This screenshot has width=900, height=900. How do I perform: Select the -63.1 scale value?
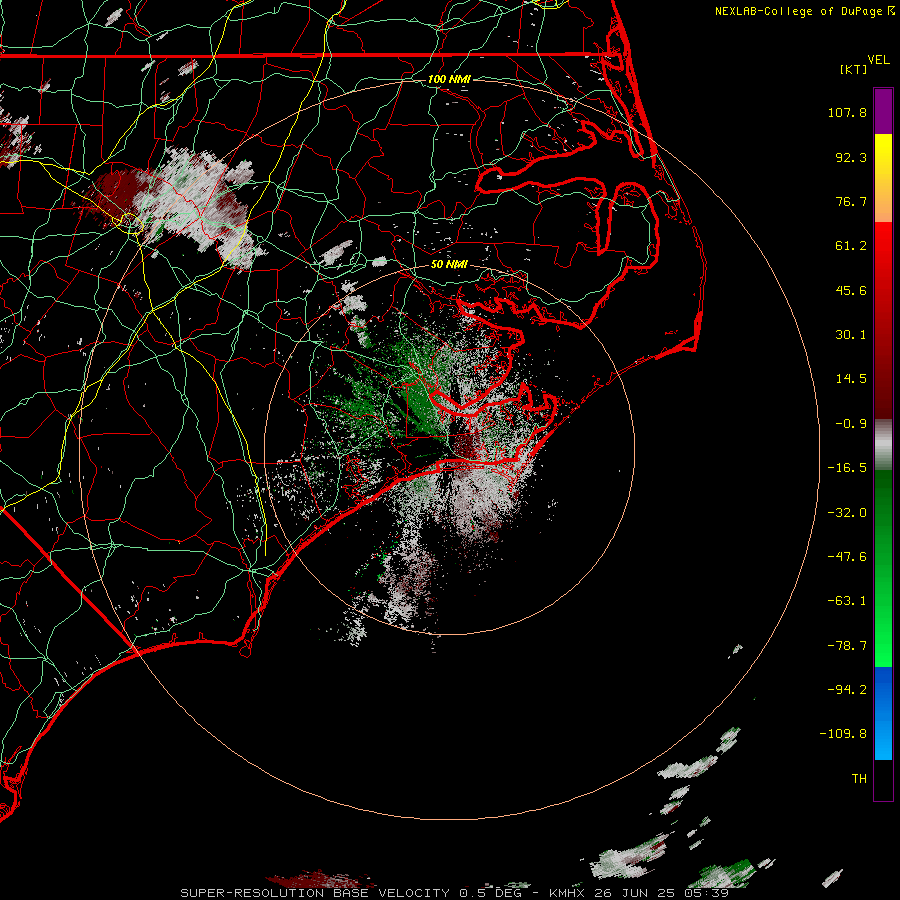click(847, 601)
